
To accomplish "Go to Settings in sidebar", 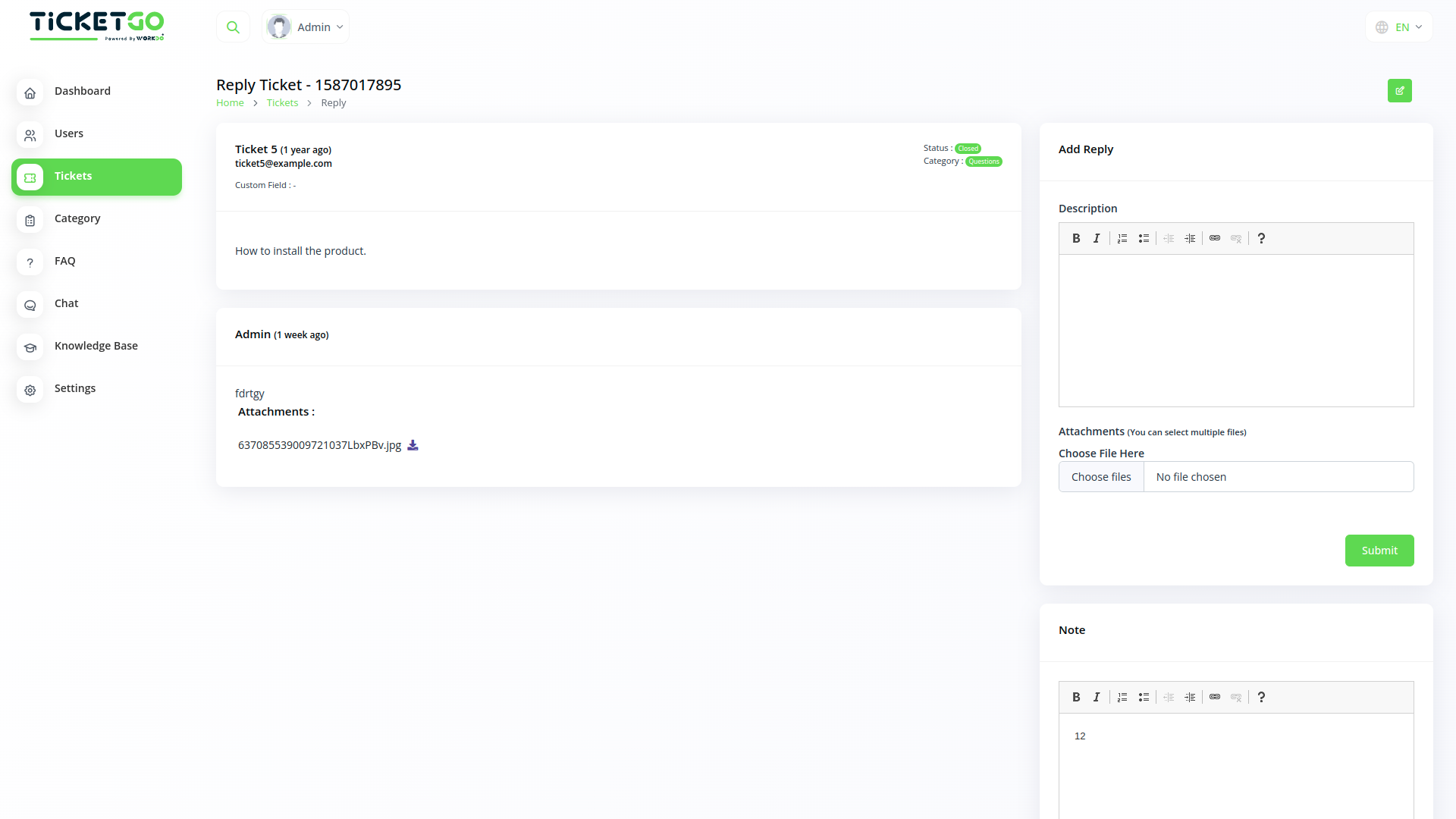I will tap(74, 388).
